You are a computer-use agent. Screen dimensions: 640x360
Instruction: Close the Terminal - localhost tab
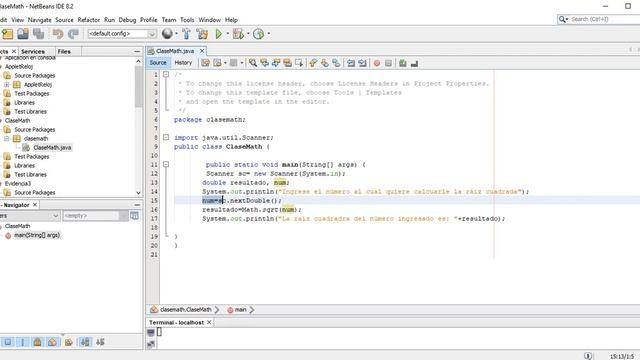coord(209,322)
